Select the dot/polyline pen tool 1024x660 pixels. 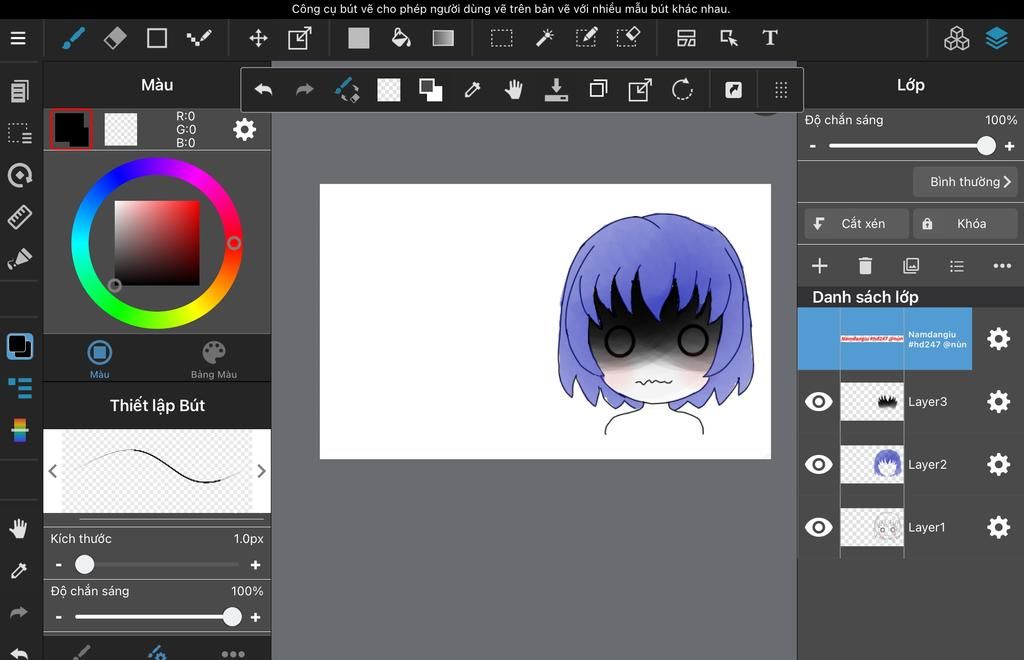(199, 39)
